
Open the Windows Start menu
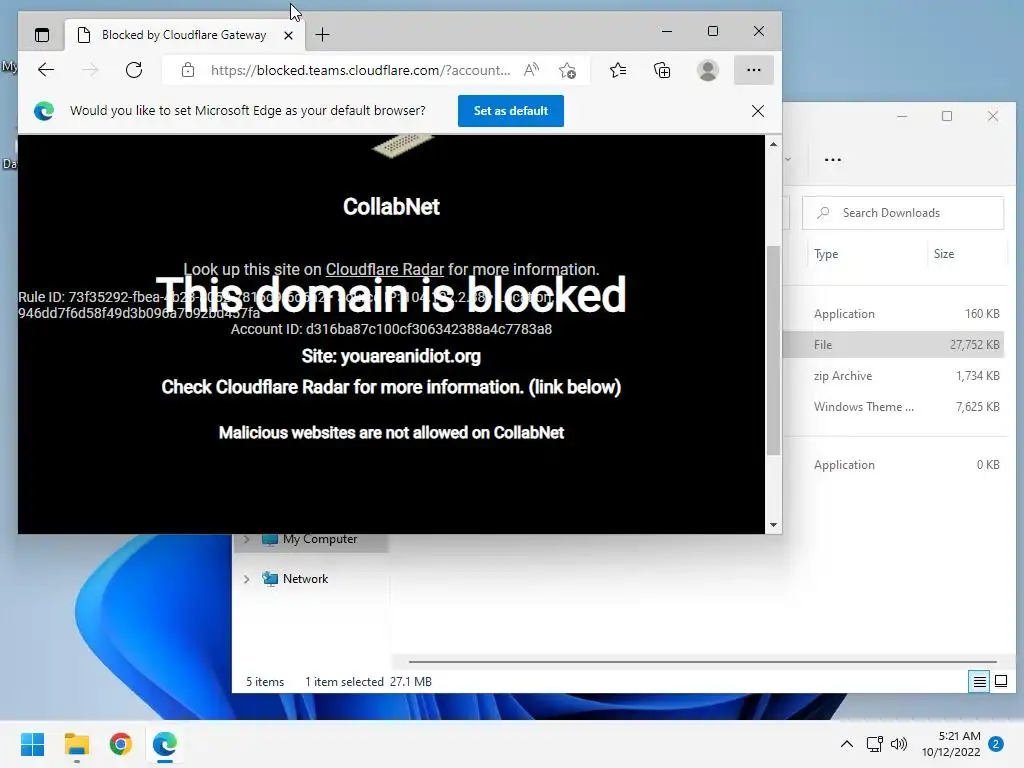33,744
